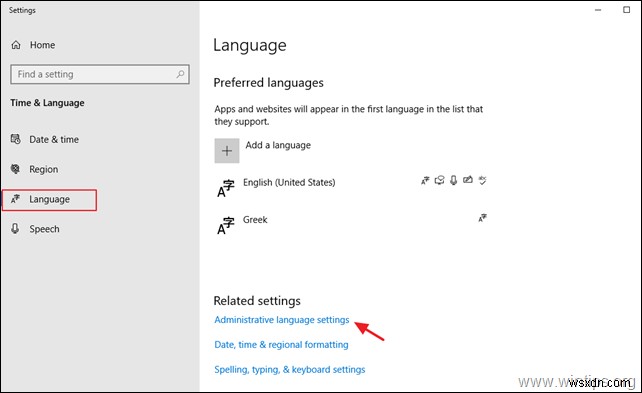642x393 pixels.
Task: Select the Greek language entry
Action: (255, 220)
